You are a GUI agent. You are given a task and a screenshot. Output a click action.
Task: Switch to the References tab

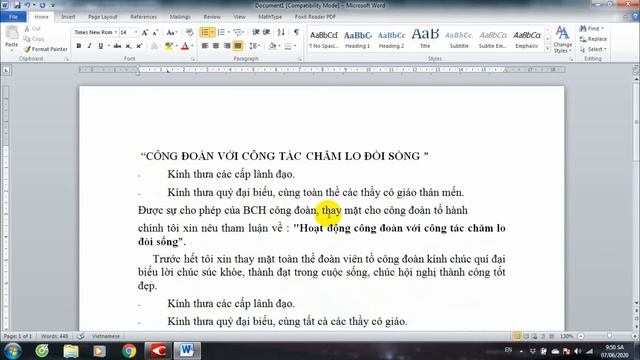tap(144, 17)
